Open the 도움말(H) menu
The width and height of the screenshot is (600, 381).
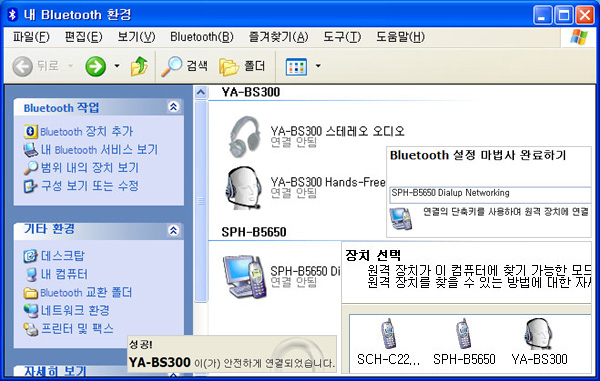pyautogui.click(x=400, y=37)
